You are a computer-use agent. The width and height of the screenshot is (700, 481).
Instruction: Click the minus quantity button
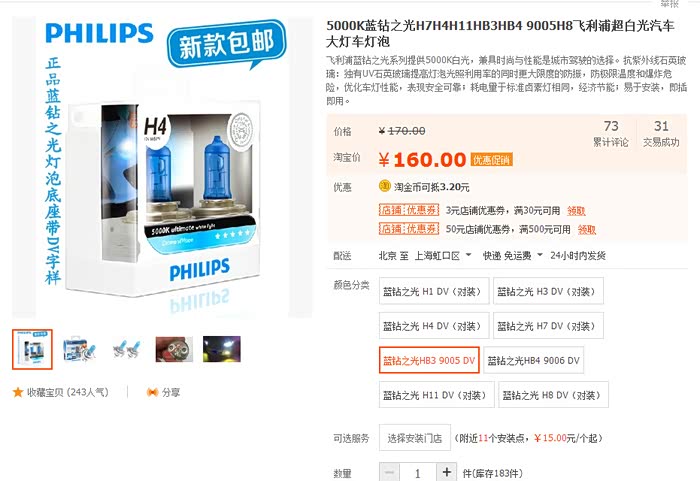pyautogui.click(x=389, y=472)
